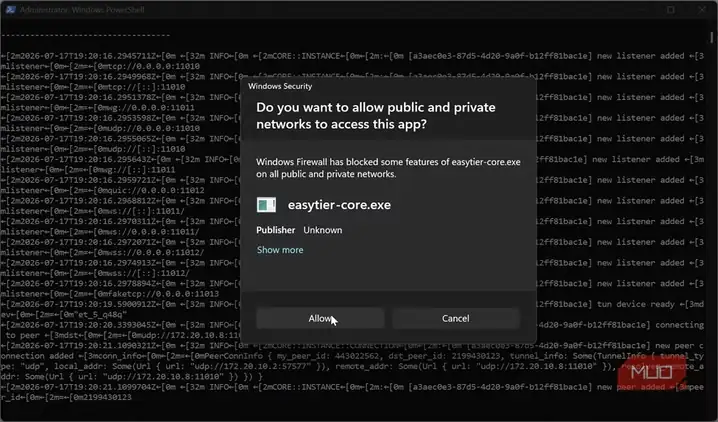
Task: Click the MUO watermark logo
Action: pos(652,373)
